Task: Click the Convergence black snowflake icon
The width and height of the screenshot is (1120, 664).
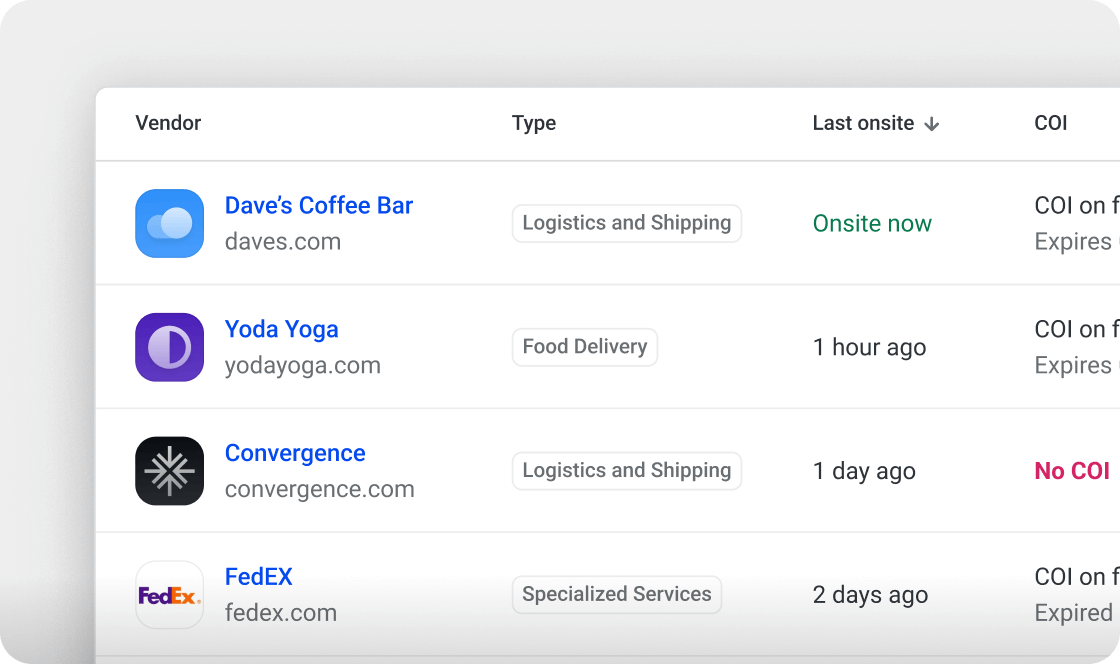Action: [169, 471]
